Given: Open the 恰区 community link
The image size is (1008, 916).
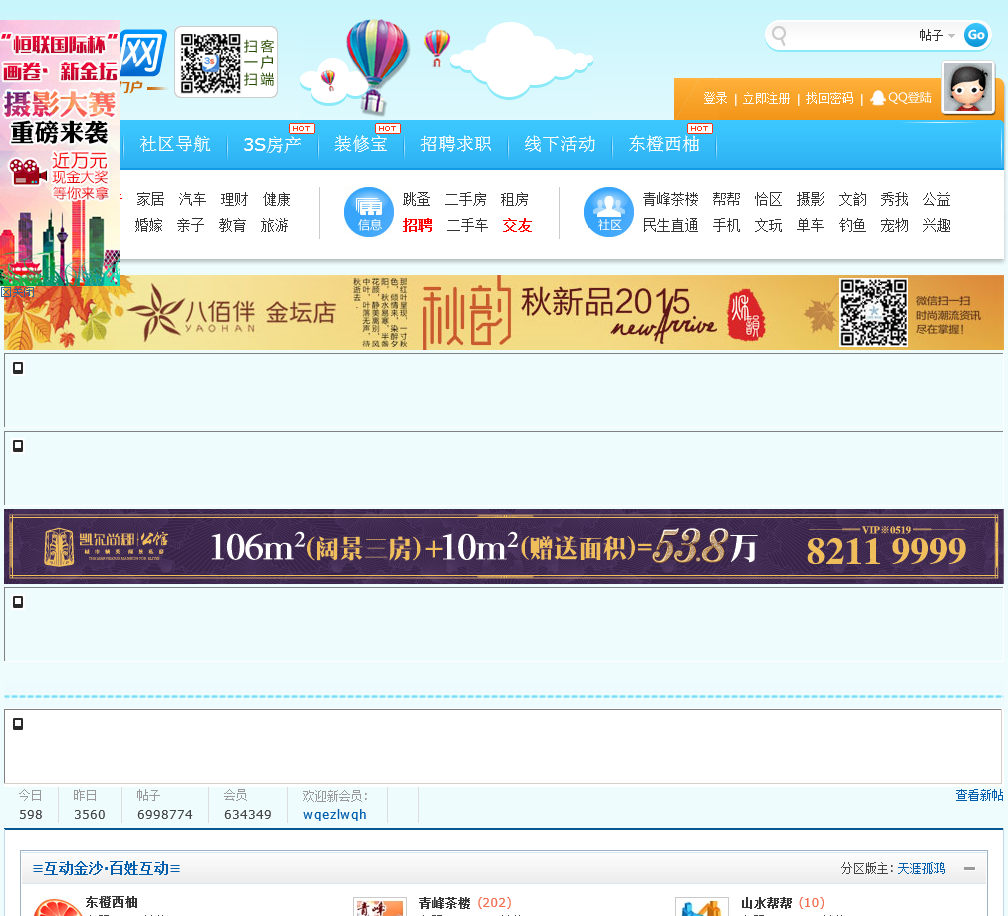Looking at the screenshot, I should 768,199.
